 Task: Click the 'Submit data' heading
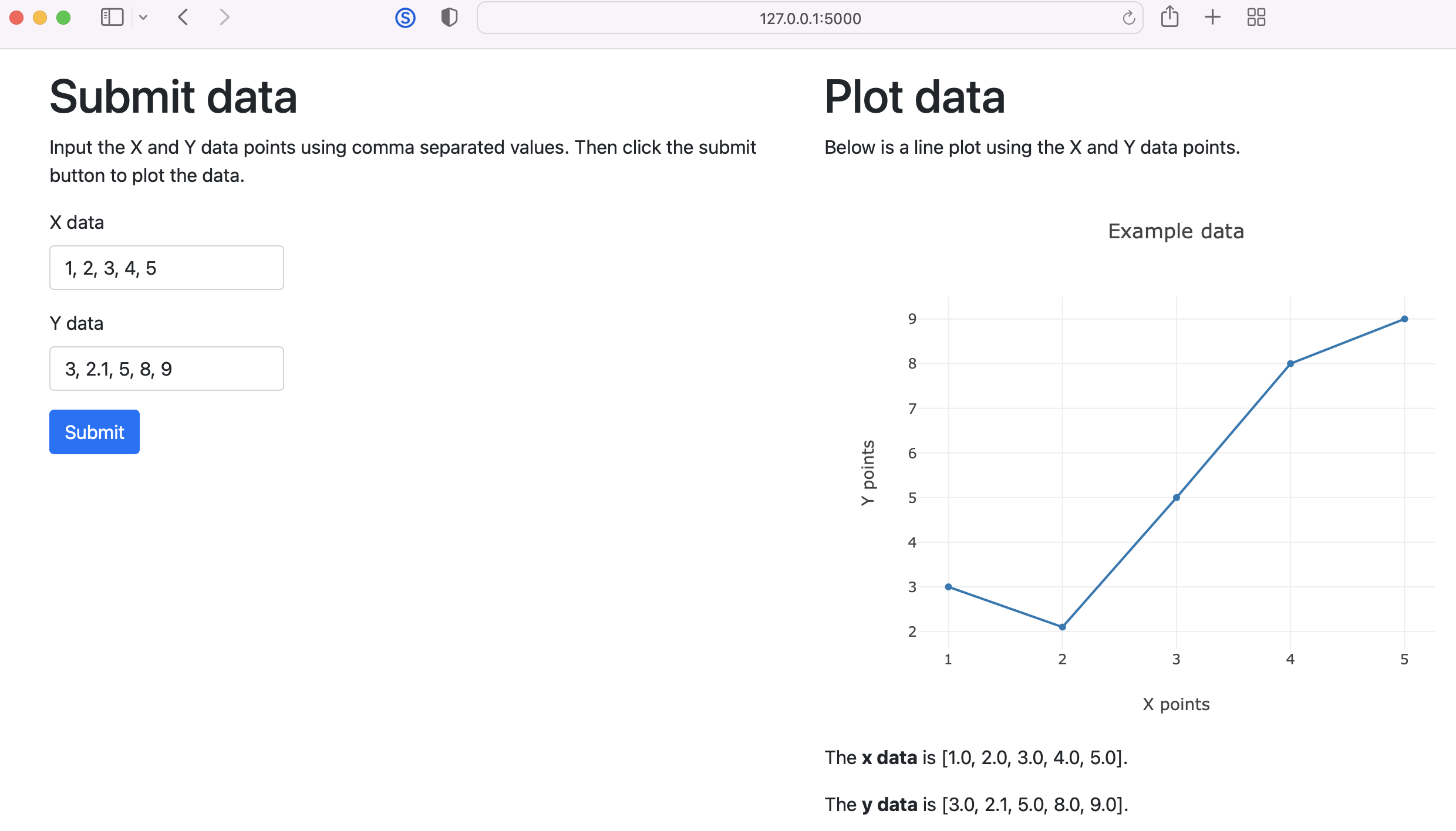pyautogui.click(x=173, y=97)
